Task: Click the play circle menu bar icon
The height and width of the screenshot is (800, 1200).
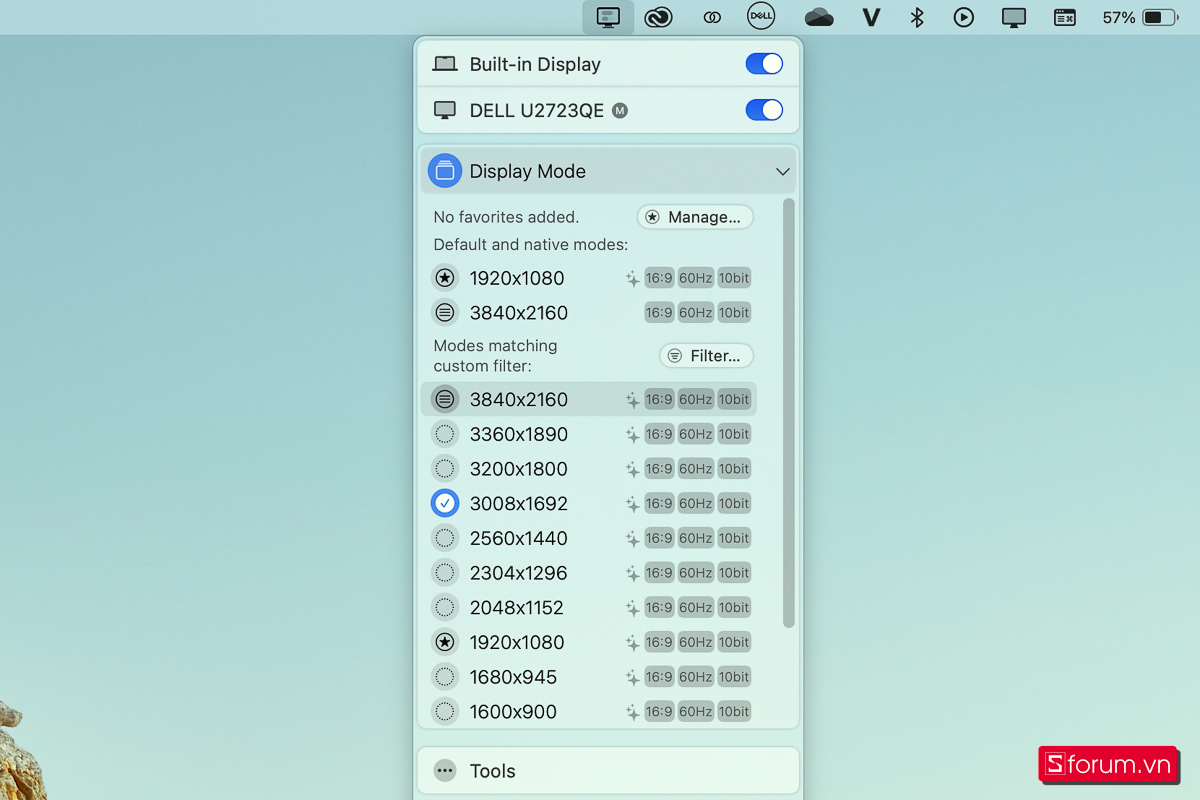Action: pyautogui.click(x=964, y=17)
